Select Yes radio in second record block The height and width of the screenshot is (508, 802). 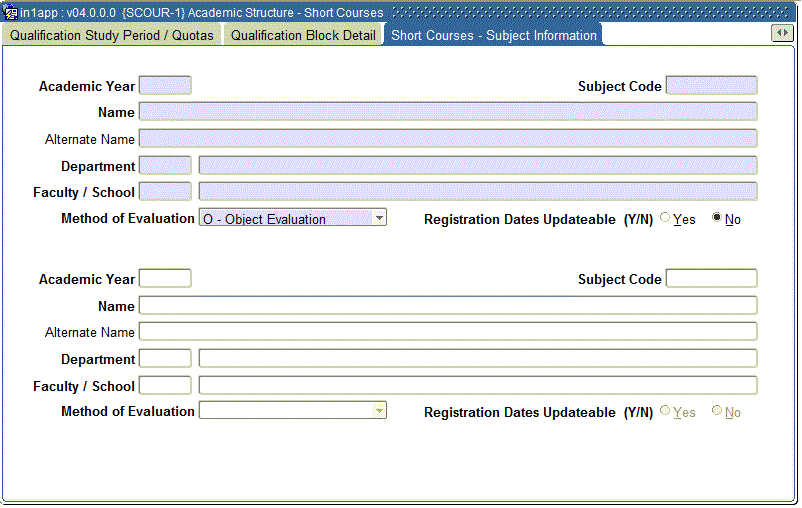click(x=665, y=411)
